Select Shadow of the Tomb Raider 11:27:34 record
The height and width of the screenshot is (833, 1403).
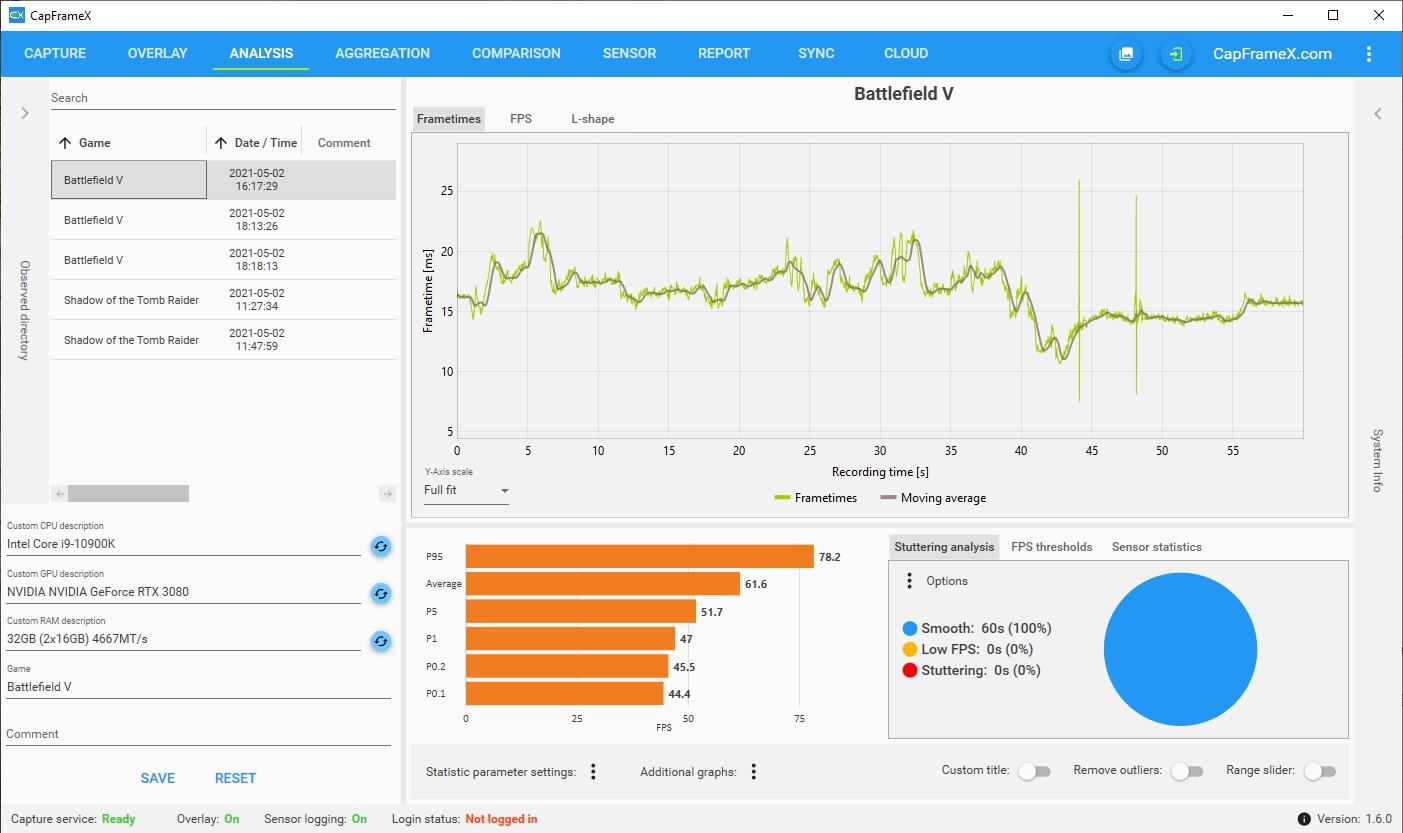(223, 300)
